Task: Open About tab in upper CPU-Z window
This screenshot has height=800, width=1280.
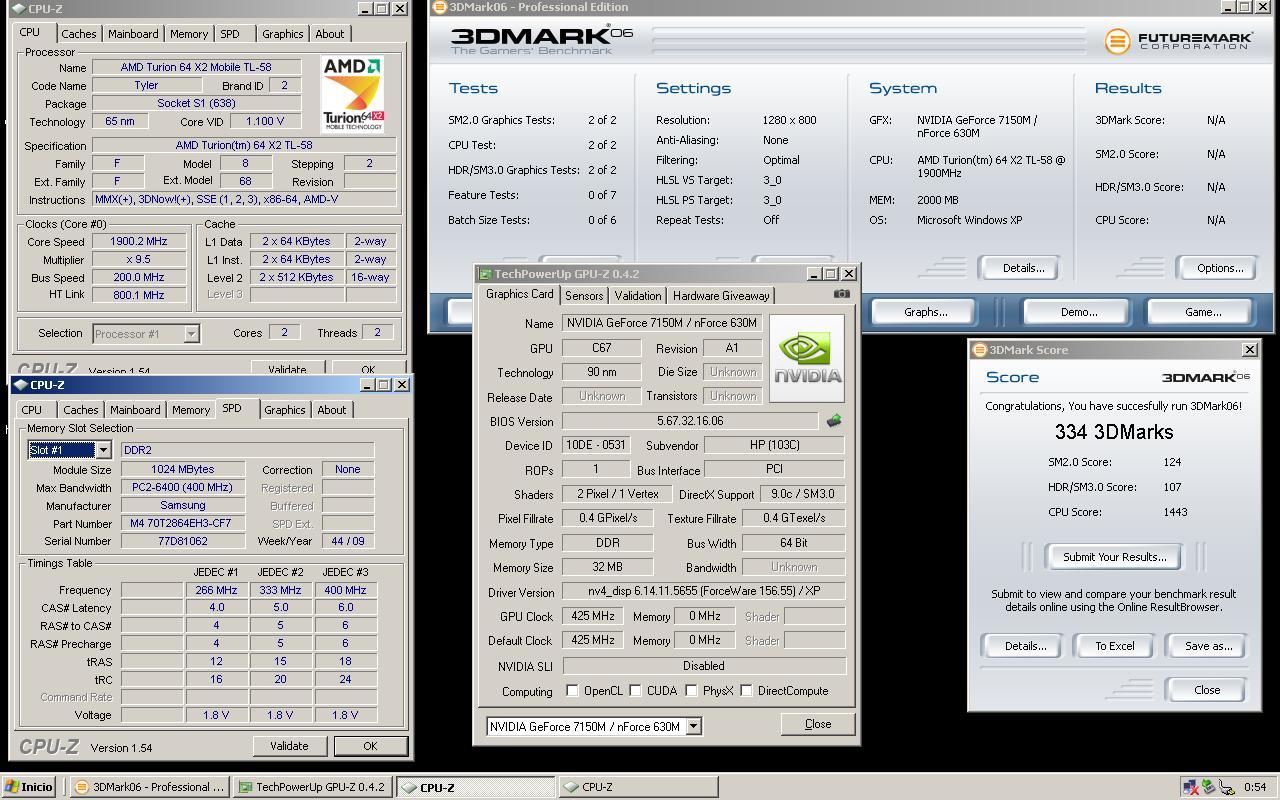Action: tap(330, 34)
